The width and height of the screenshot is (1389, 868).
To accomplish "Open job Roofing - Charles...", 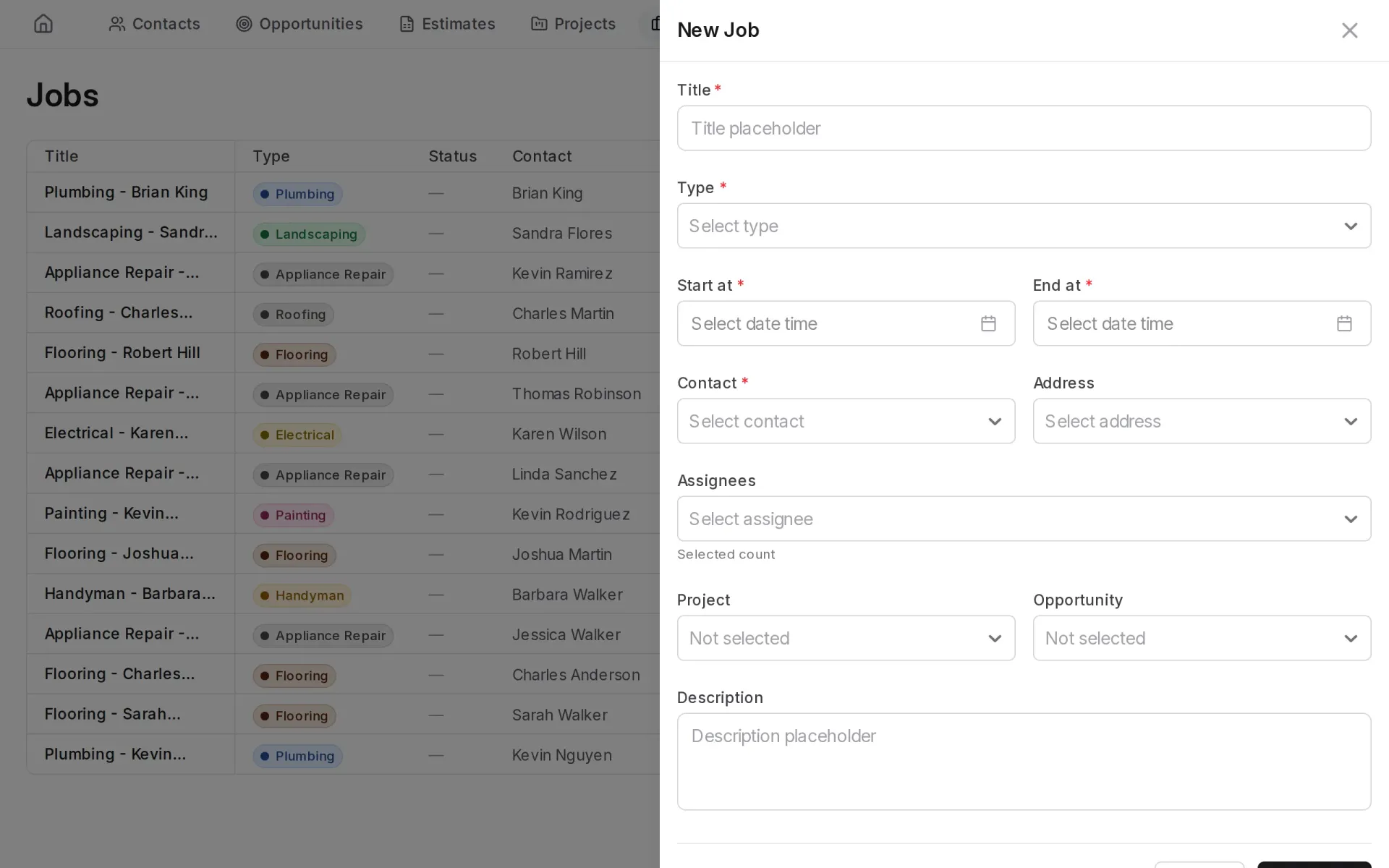I will point(119,312).
